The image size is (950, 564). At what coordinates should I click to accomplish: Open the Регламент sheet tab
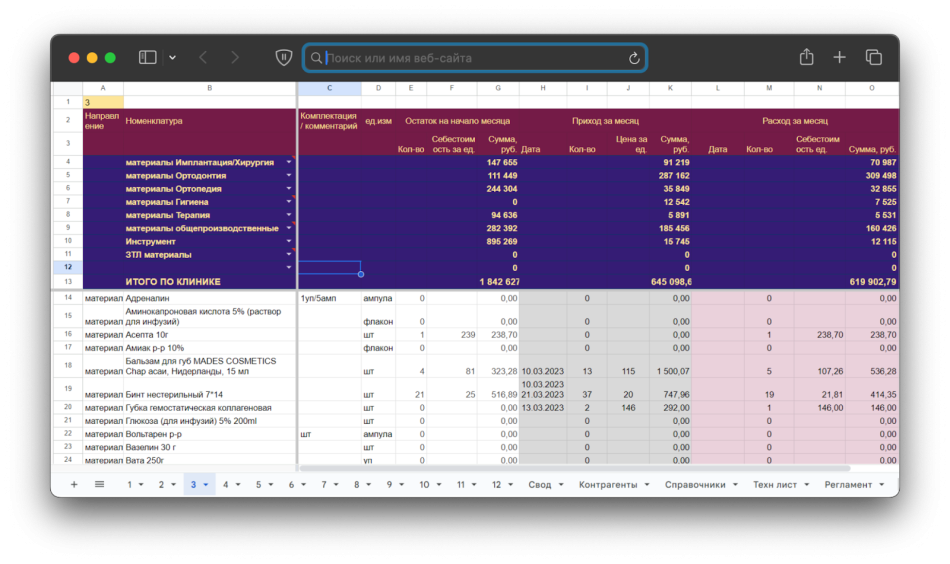click(x=848, y=485)
